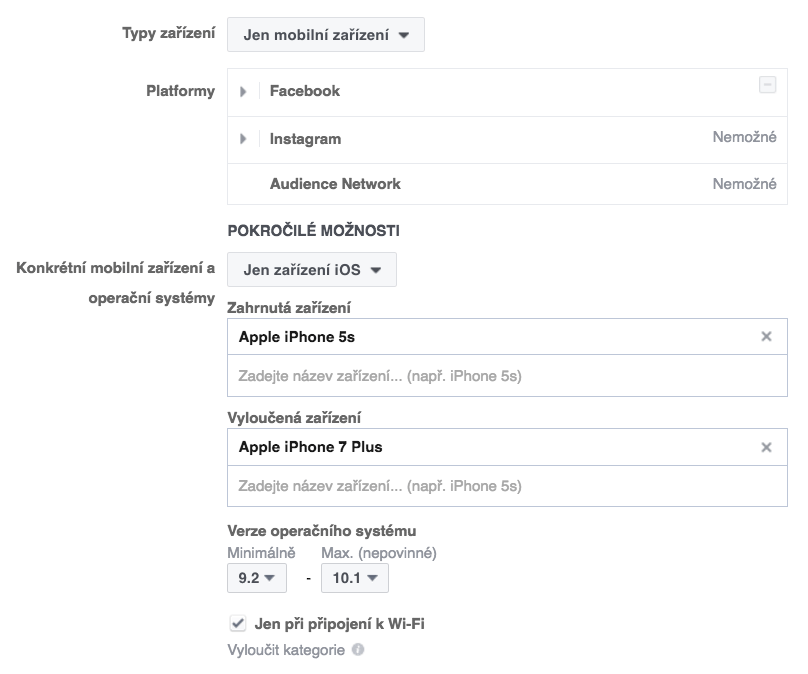
Task: Expand the Facebook platform row
Action: pos(243,92)
